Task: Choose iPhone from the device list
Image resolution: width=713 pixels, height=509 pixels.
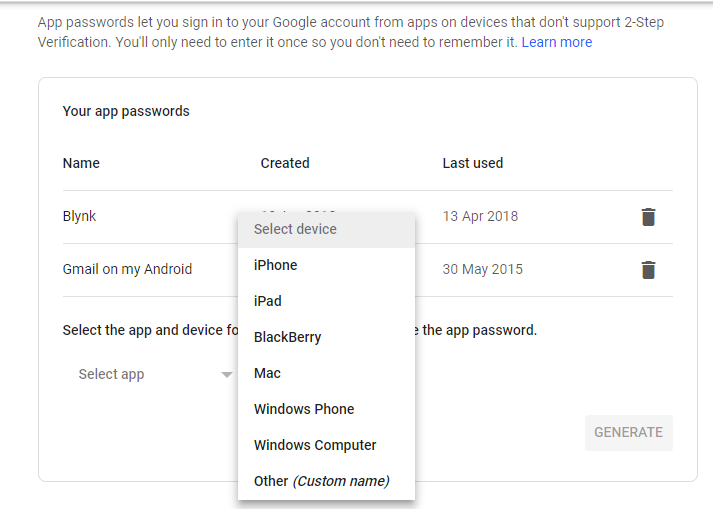Action: (x=276, y=265)
